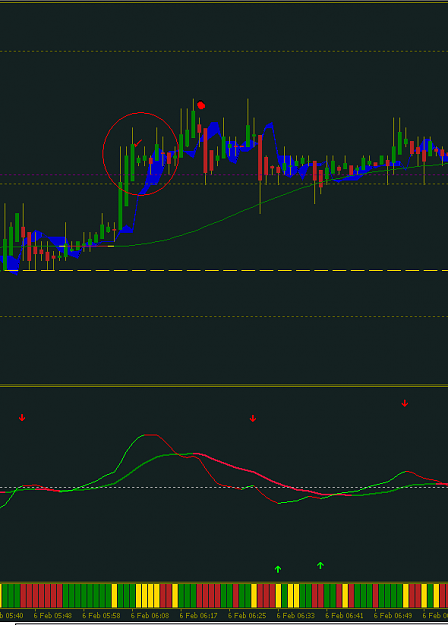Select the yellow long-dashed horizontal line
Viewport: 448px width, 625px height.
pos(224,271)
